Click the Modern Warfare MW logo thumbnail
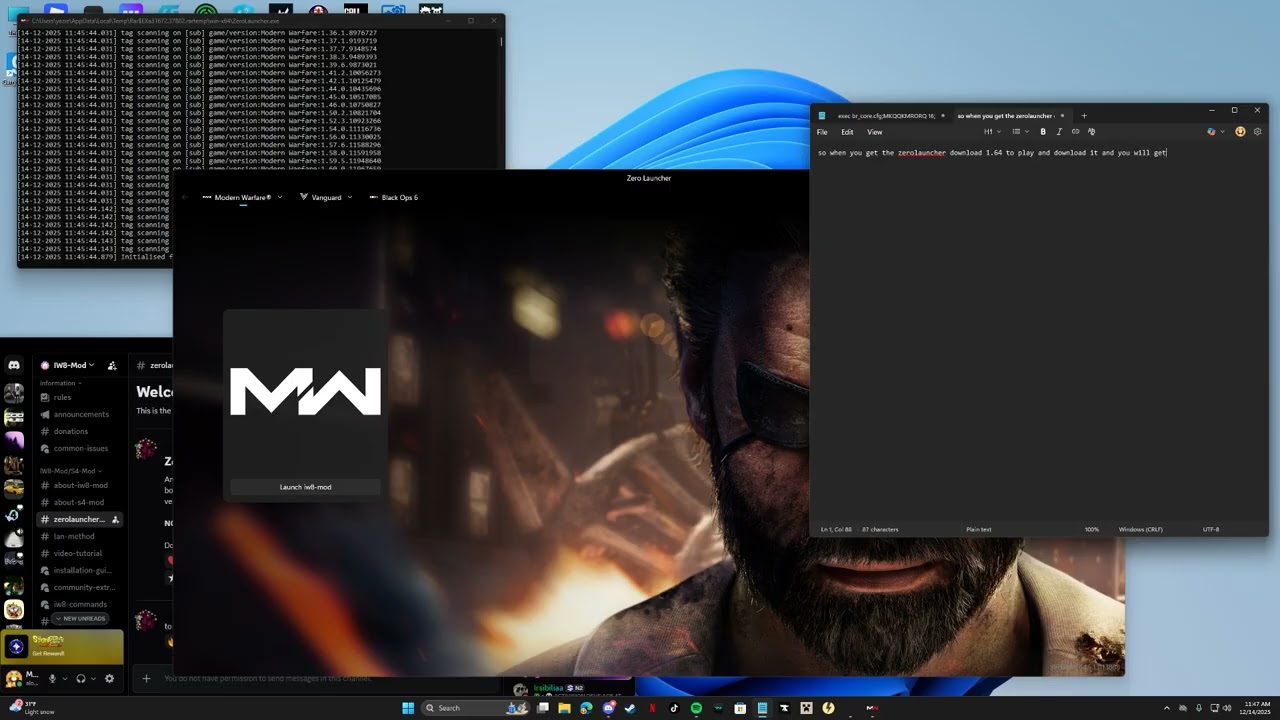Screen dimensions: 1280x720 (x=305, y=391)
